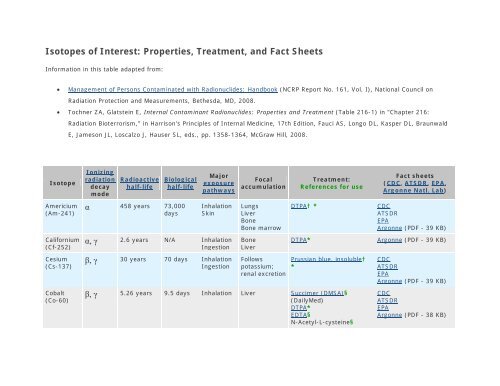
Task: Open the Biological half-life header link
Action: click(x=180, y=183)
